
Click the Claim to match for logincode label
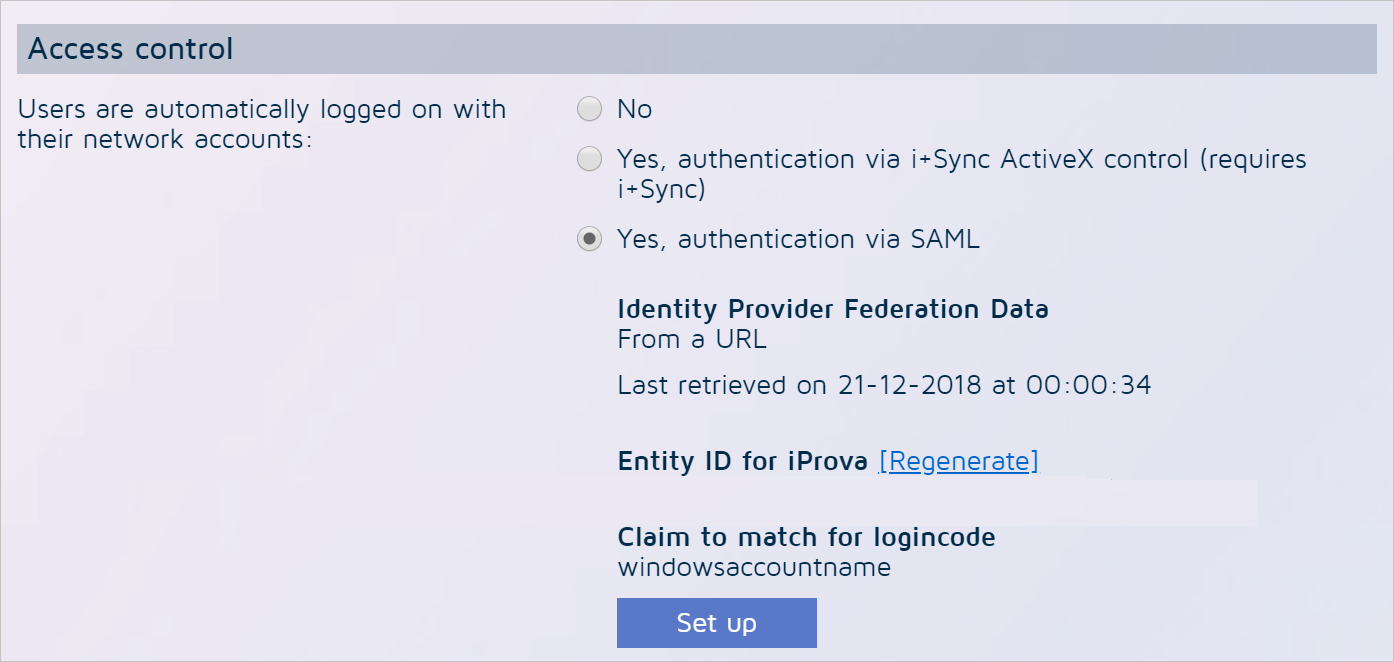[806, 537]
